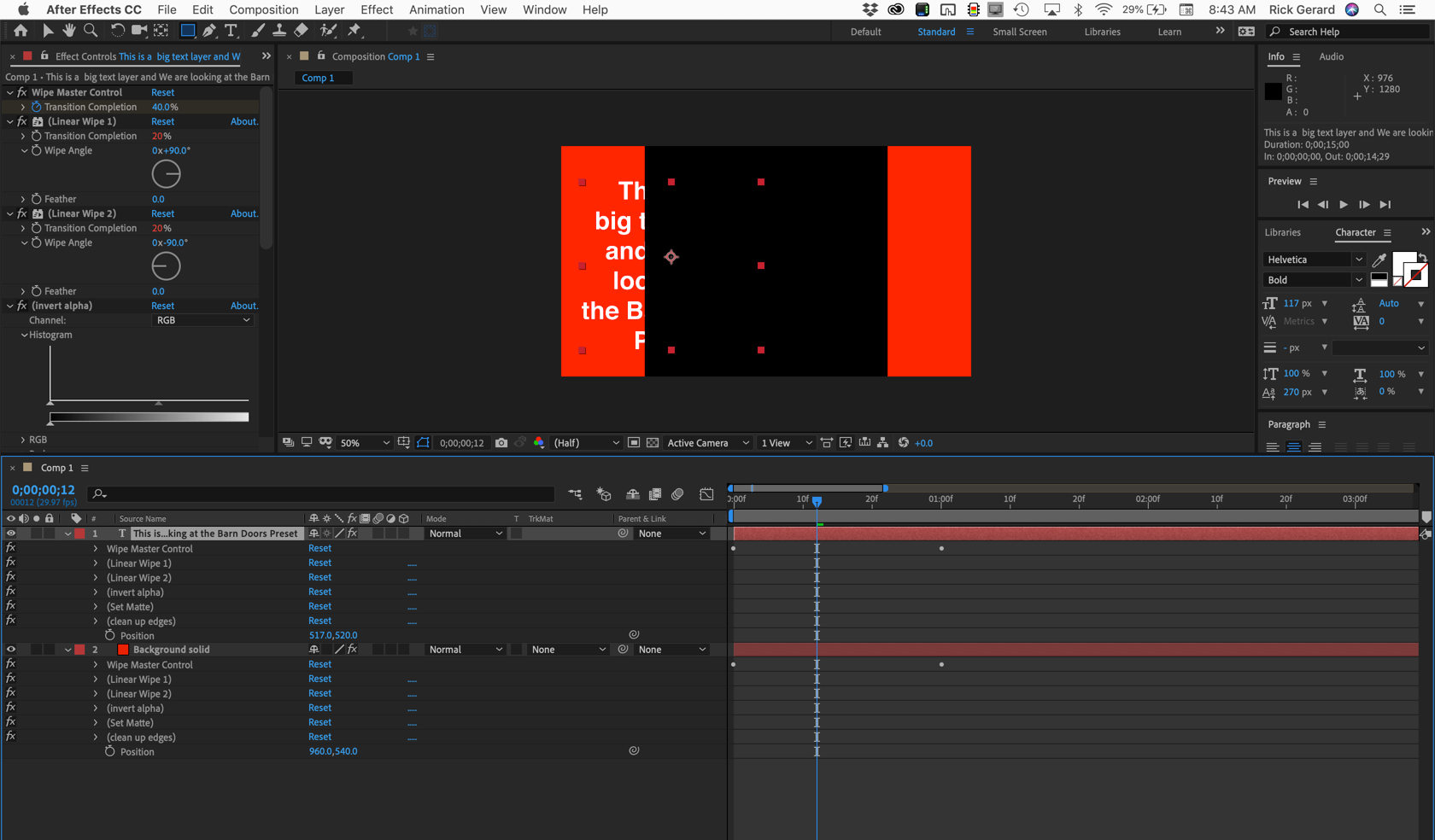The height and width of the screenshot is (840, 1435).
Task: Select the Puppet Pin tool
Action: [354, 31]
